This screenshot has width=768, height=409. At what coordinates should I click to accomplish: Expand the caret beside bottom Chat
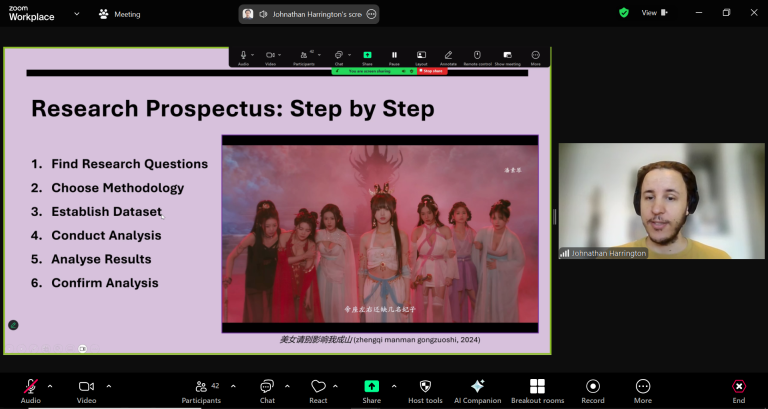(x=287, y=386)
